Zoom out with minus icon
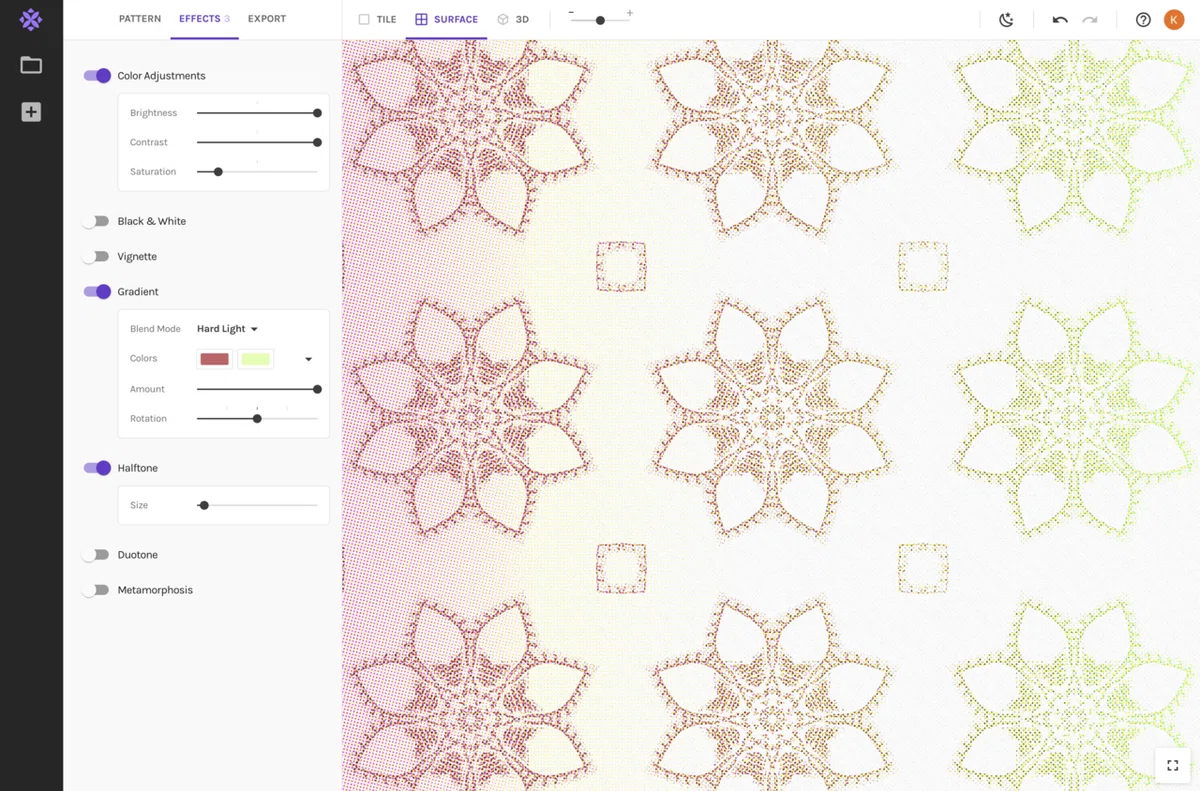Viewport: 1200px width, 791px height. pyautogui.click(x=571, y=13)
